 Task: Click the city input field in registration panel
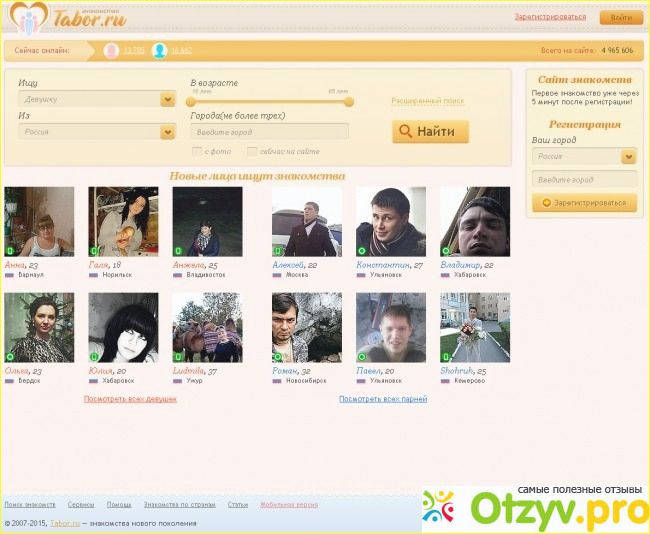click(x=584, y=179)
